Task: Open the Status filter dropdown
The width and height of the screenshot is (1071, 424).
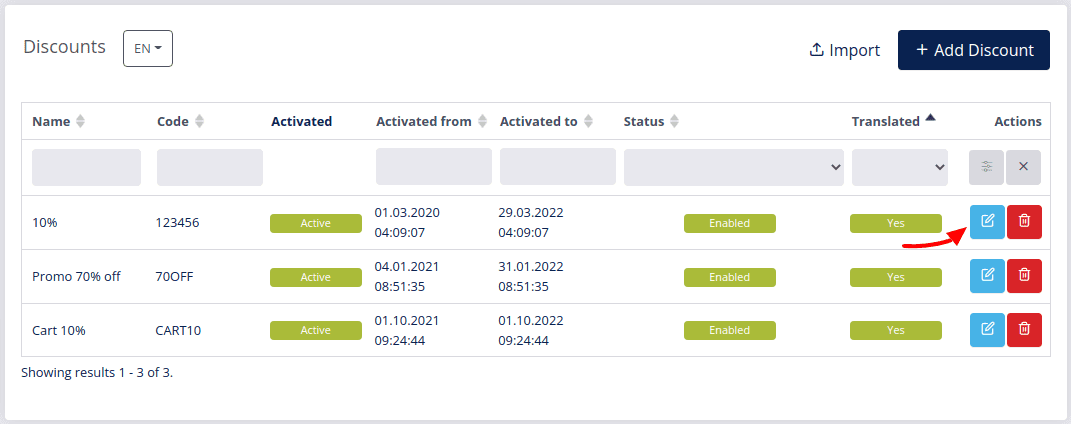Action: pyautogui.click(x=734, y=167)
